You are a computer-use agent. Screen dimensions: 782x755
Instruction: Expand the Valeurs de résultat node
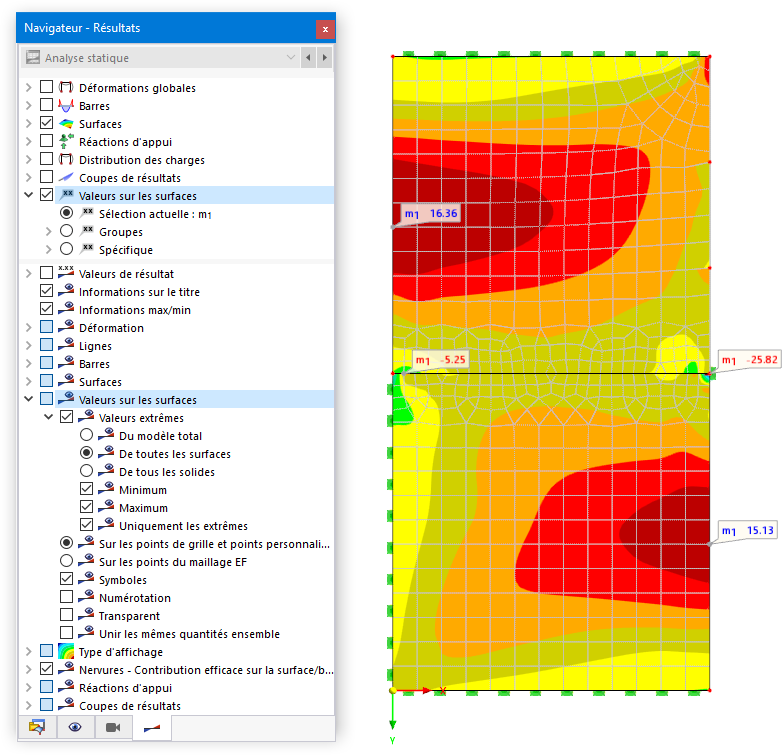pos(29,273)
